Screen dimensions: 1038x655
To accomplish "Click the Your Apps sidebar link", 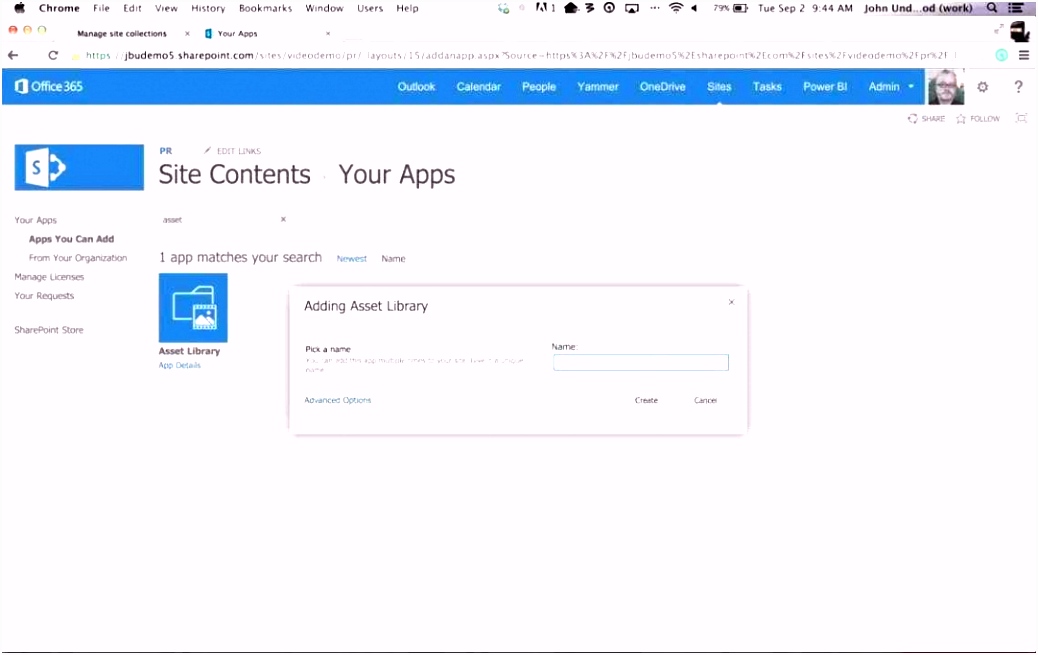I will click(x=36, y=220).
